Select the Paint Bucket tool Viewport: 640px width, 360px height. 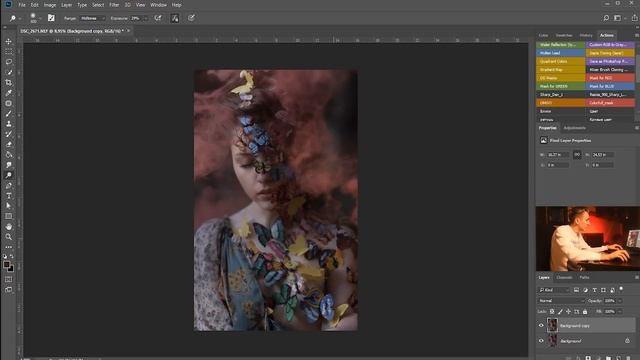[9, 155]
